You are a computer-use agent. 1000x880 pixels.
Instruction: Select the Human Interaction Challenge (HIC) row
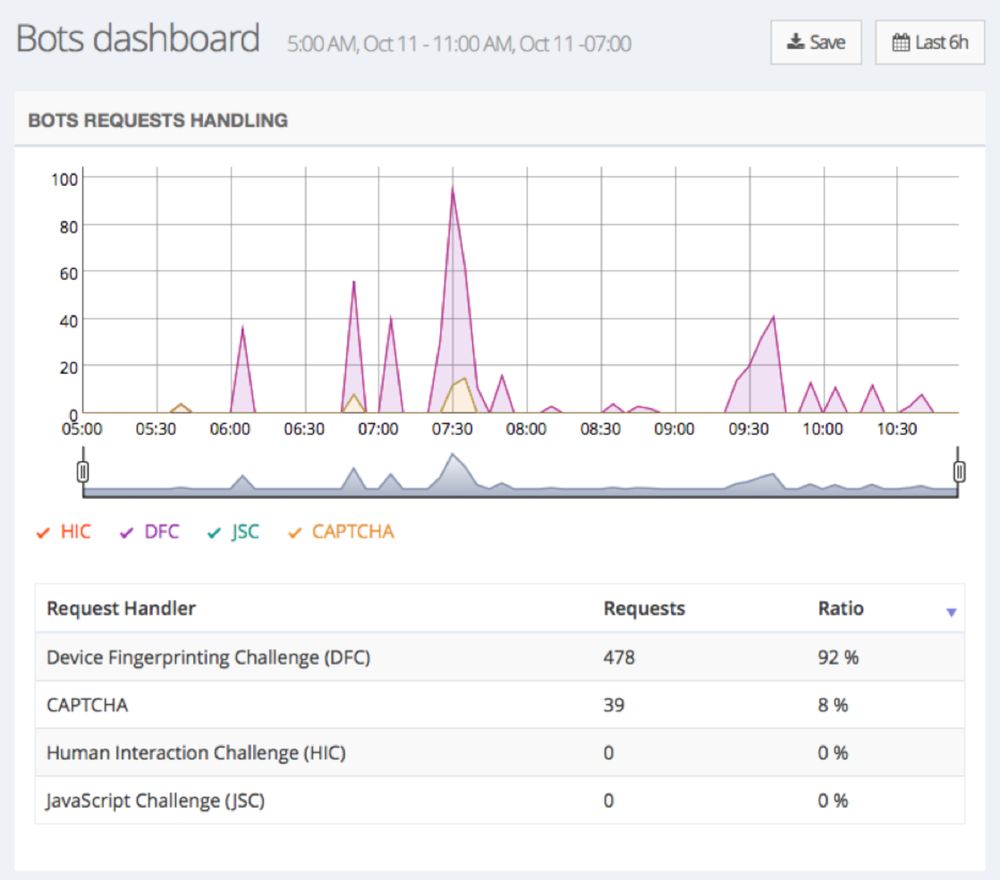coord(500,752)
